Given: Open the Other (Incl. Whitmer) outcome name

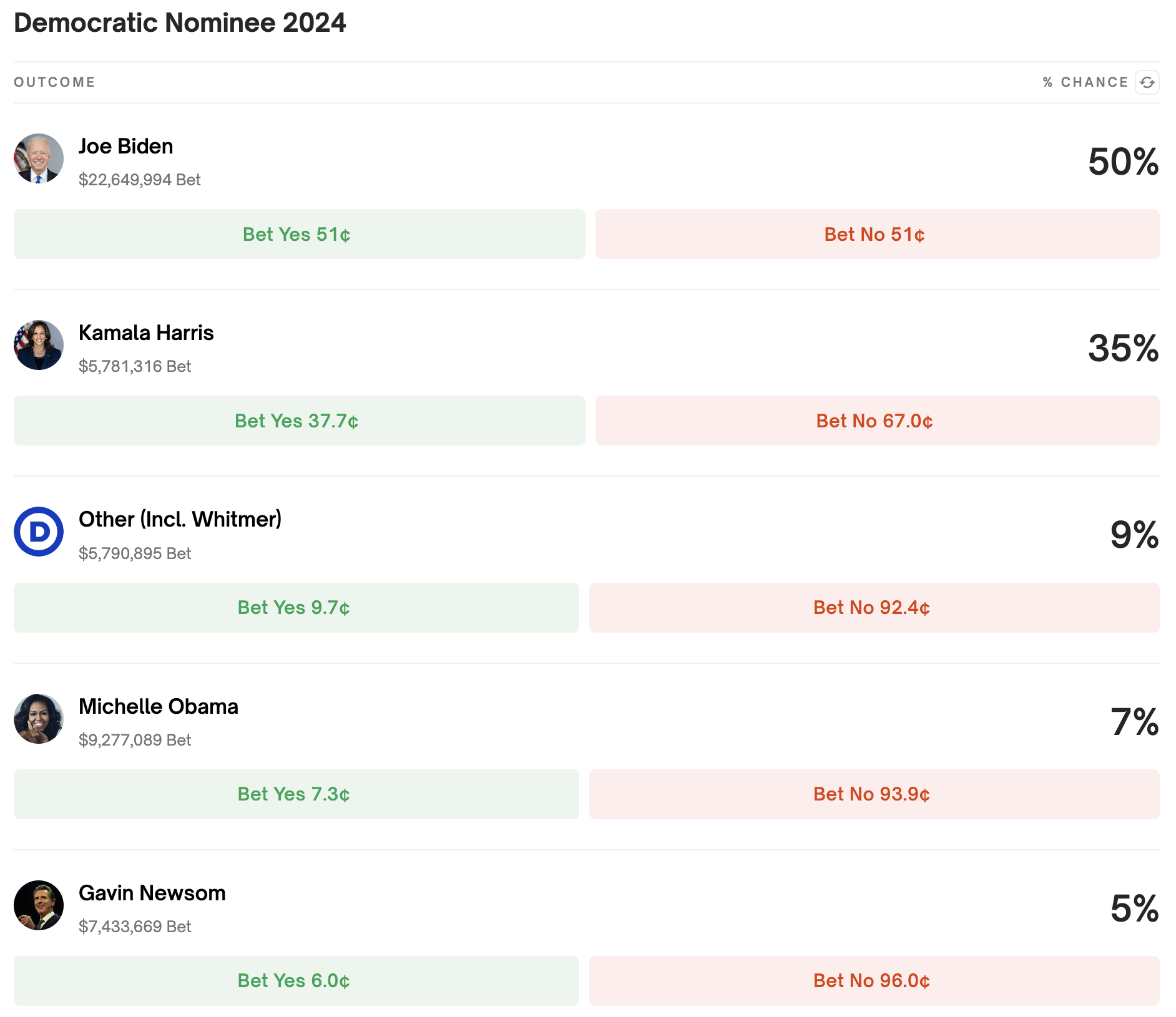Looking at the screenshot, I should (x=180, y=519).
